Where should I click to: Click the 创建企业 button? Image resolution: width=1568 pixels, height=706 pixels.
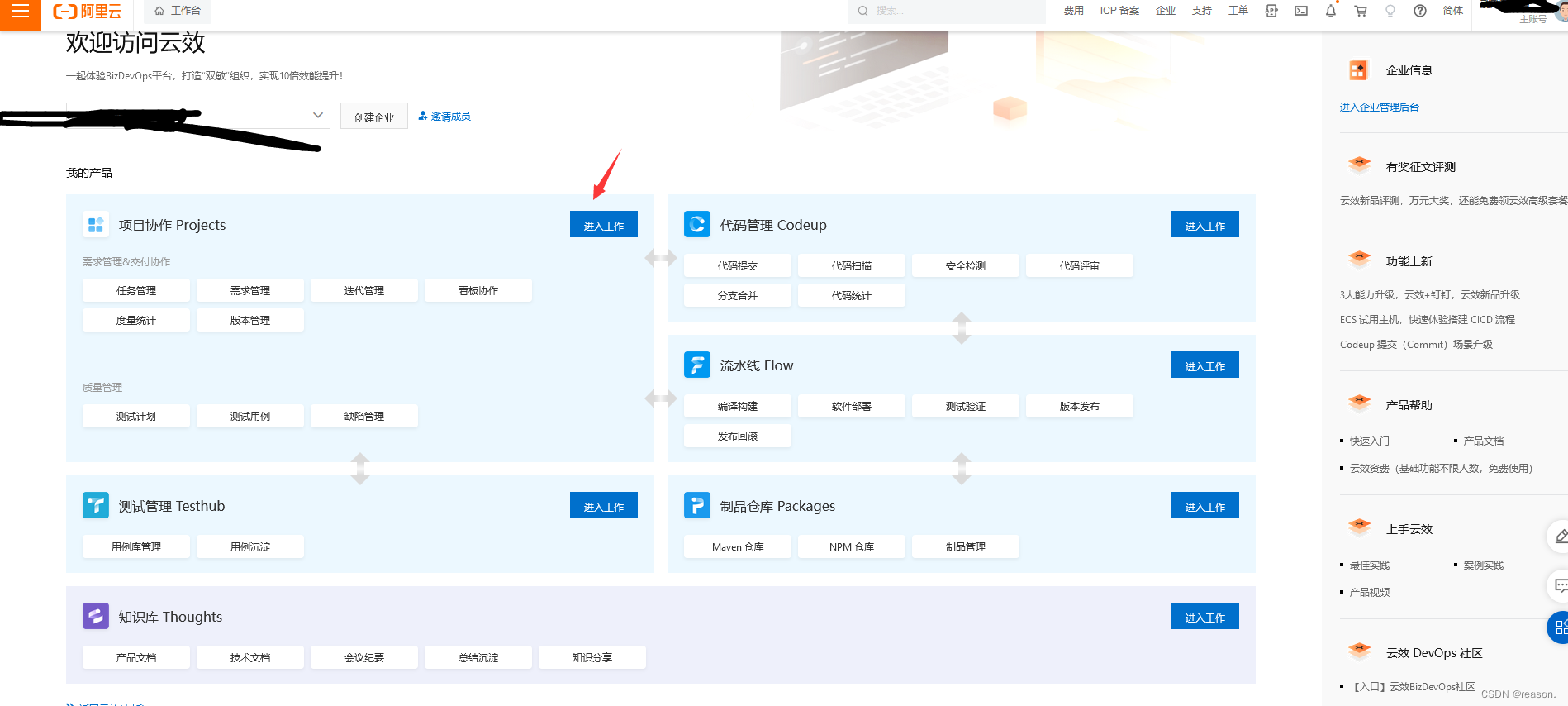(x=374, y=117)
